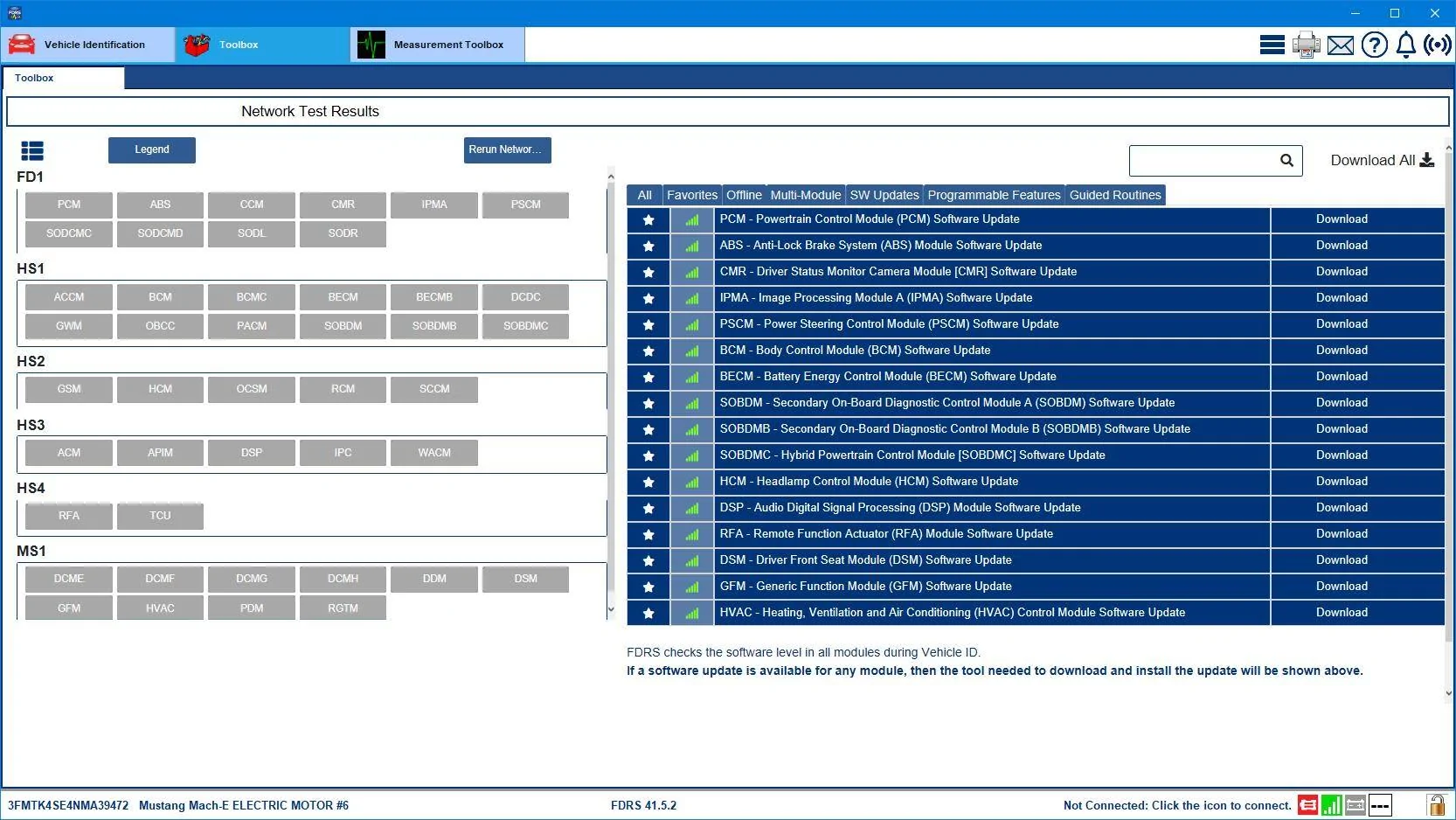
Task: Click signal bars icon in RFA row
Action: click(x=692, y=534)
